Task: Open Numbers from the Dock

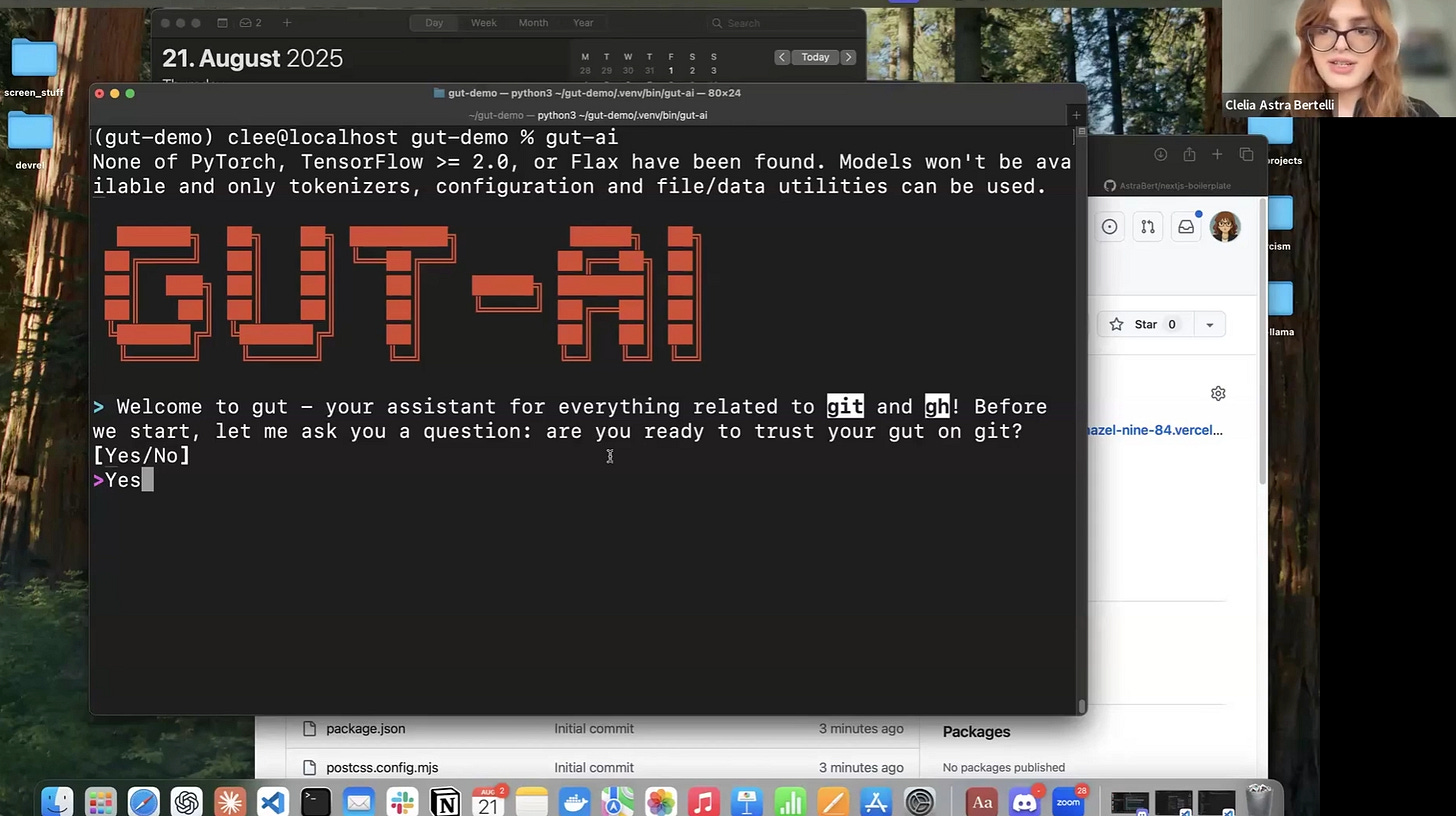Action: 790,802
